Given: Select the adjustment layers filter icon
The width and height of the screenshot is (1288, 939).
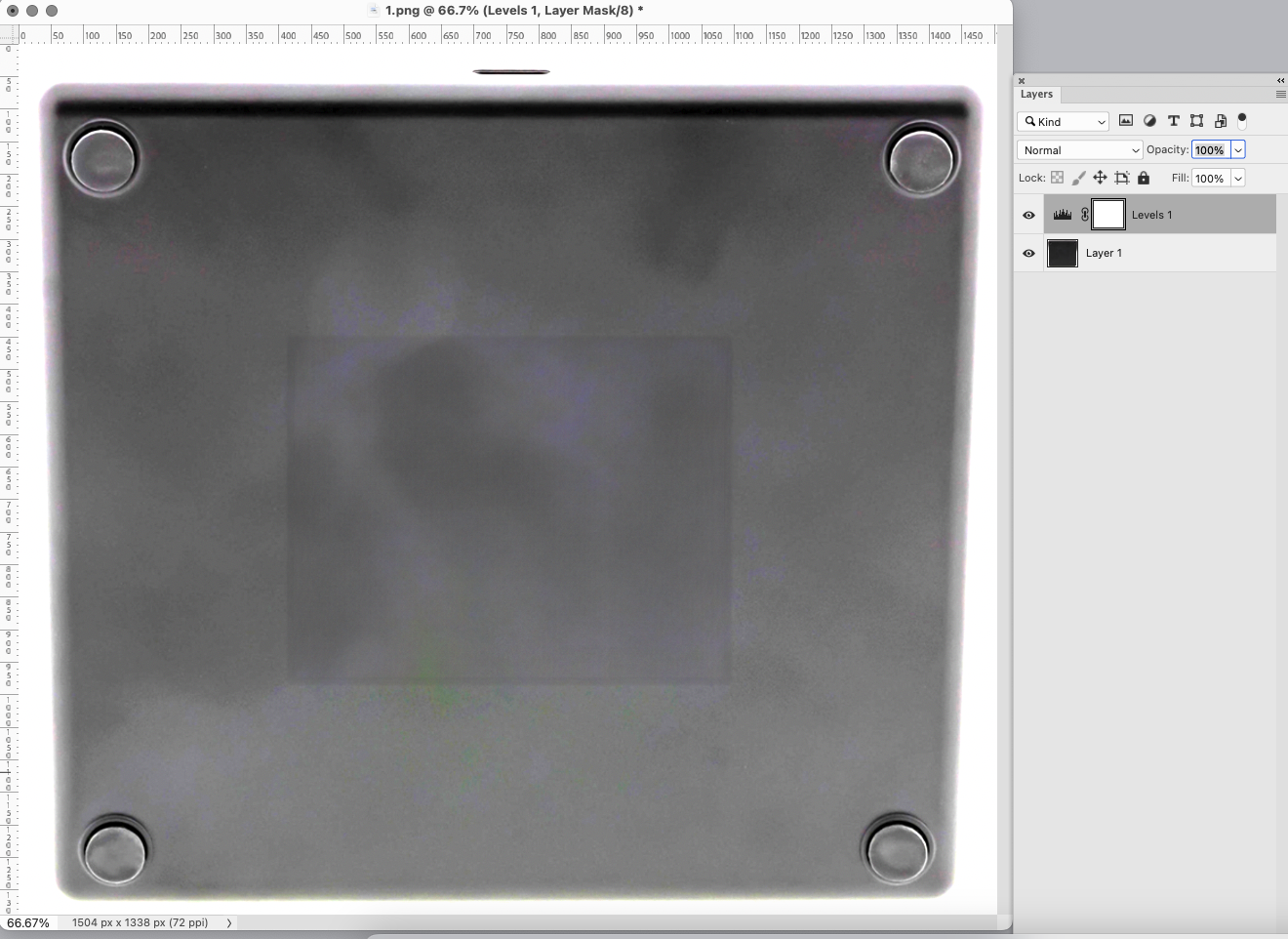Looking at the screenshot, I should click(x=1149, y=120).
